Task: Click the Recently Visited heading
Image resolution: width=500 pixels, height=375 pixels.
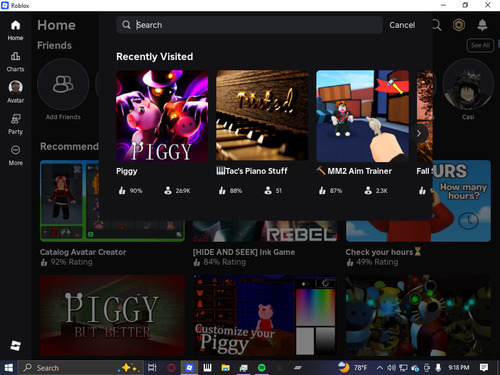Action: 154,57
